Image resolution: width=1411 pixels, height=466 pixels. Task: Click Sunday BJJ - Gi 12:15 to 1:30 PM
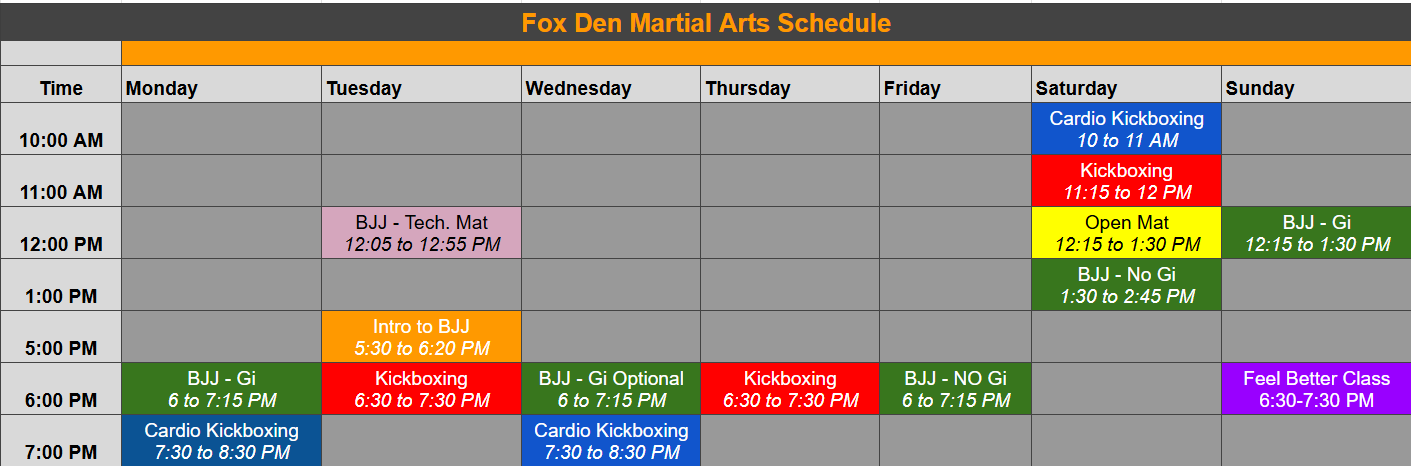coord(1316,233)
